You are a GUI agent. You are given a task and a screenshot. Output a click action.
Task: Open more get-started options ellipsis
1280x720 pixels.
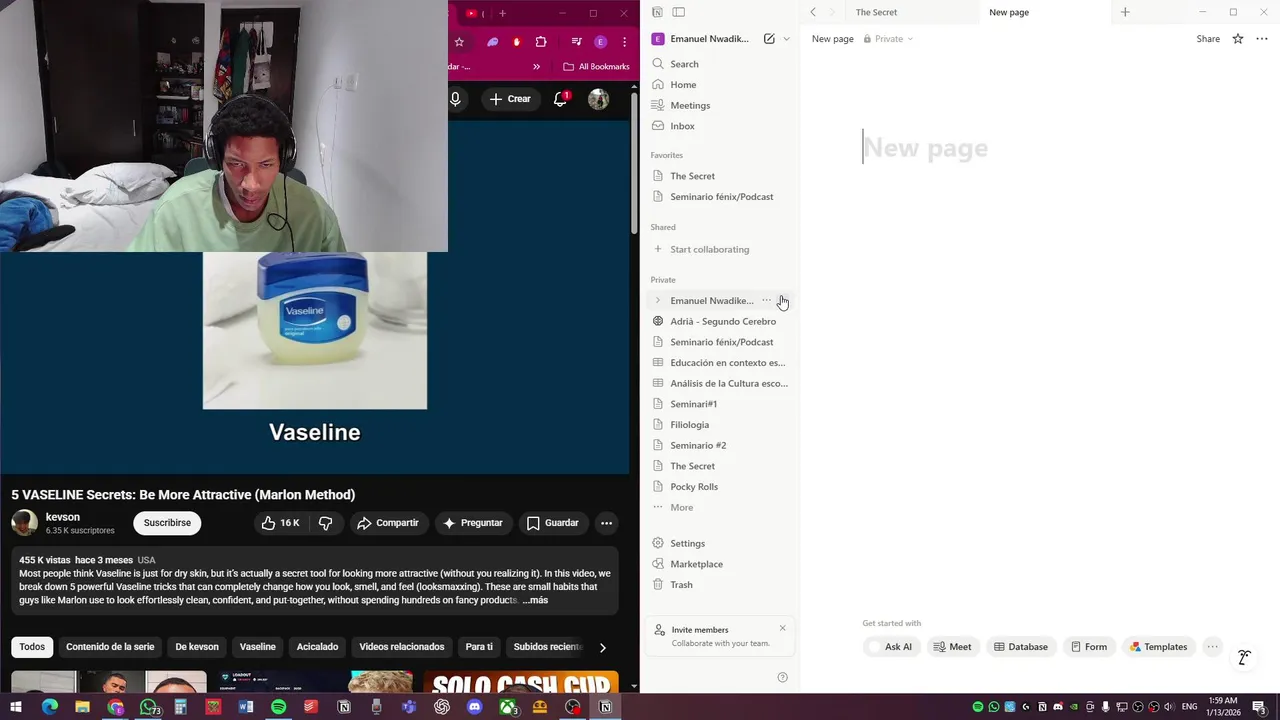[x=1212, y=647]
